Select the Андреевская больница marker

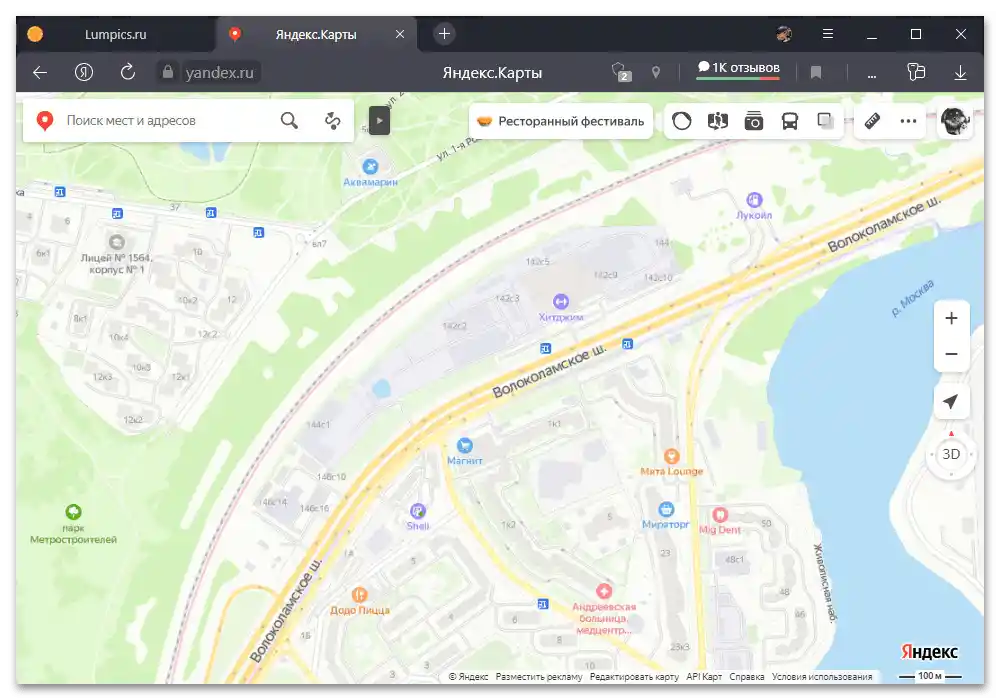point(604,591)
